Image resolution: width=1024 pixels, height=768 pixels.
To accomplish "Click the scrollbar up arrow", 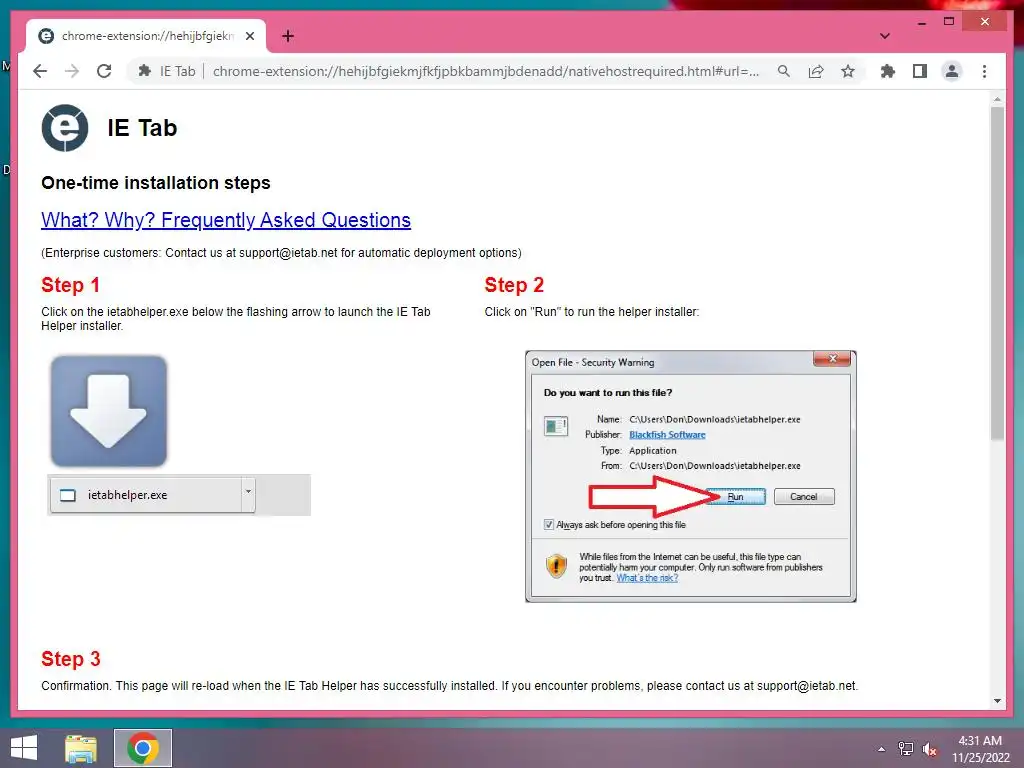I will tap(997, 99).
